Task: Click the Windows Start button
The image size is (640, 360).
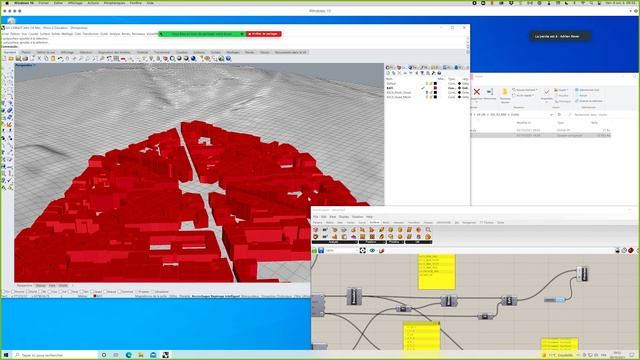Action: pos(6,355)
